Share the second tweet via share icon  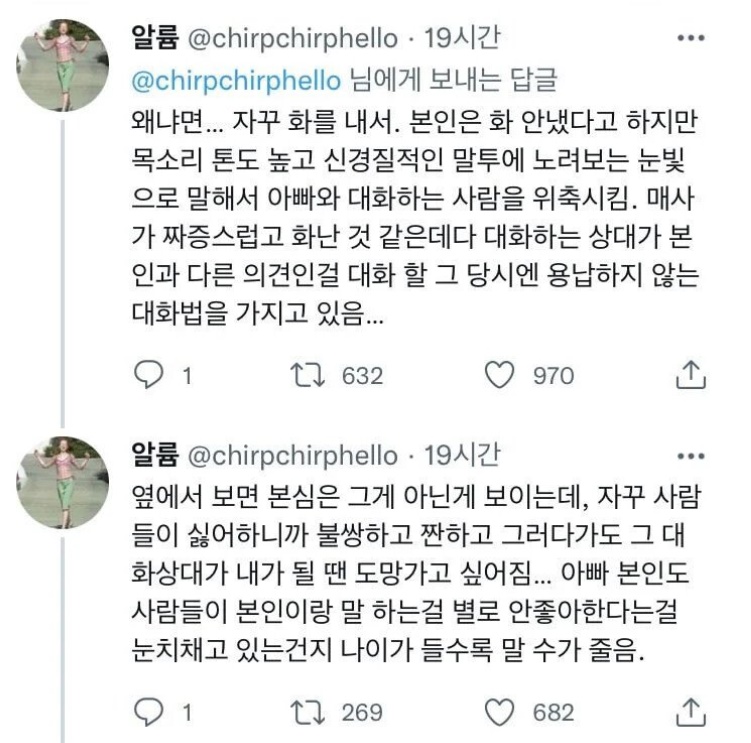tap(691, 711)
